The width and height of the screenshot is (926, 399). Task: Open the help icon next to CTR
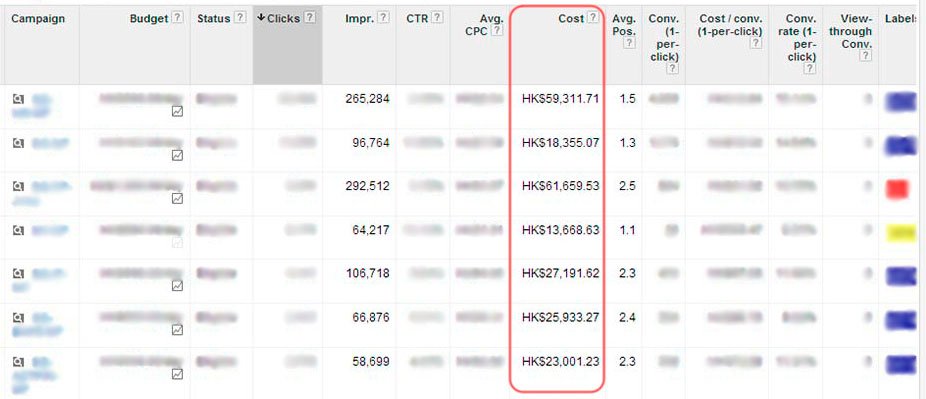click(x=437, y=18)
